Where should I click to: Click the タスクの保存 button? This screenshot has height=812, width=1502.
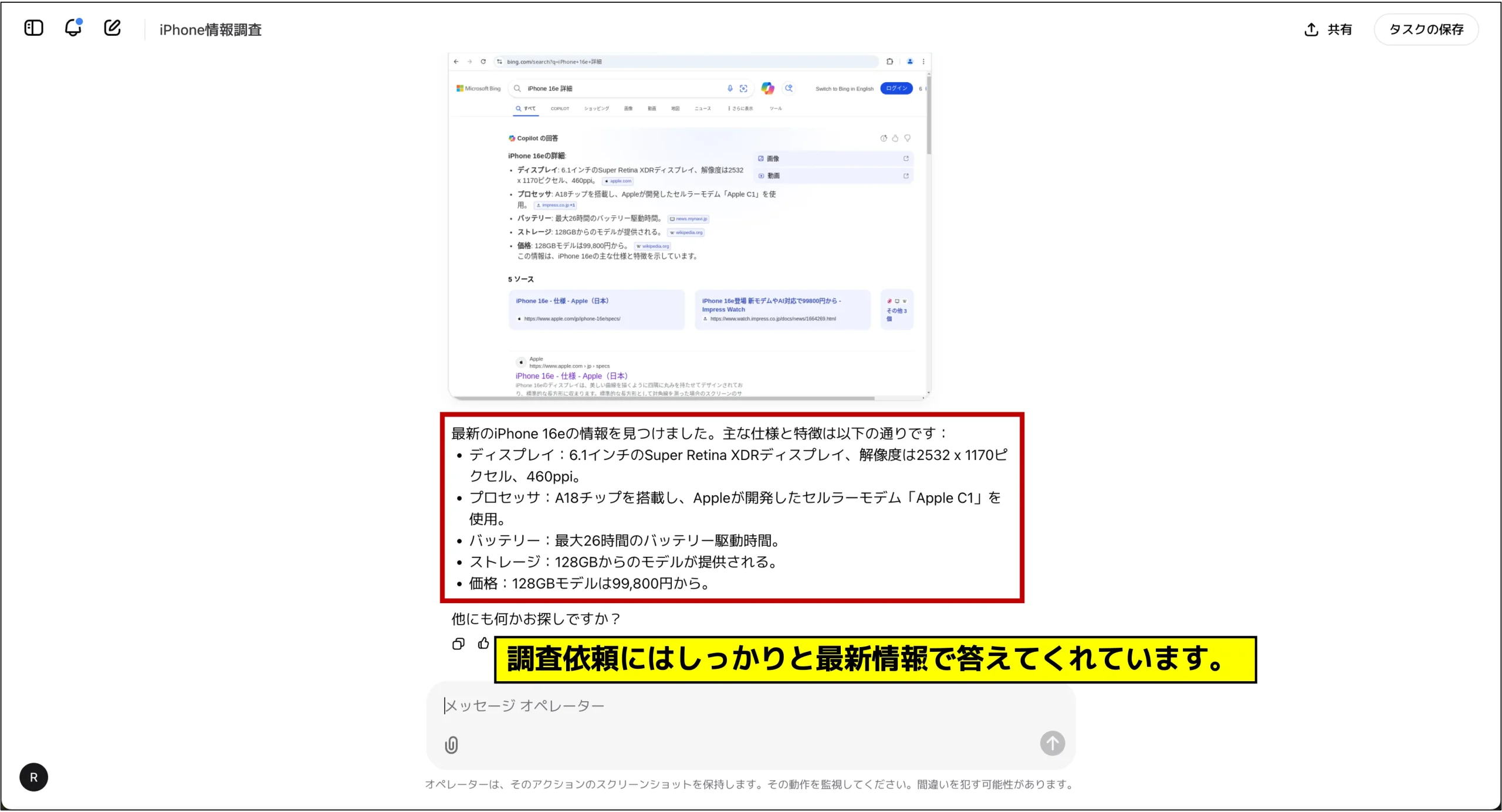pyautogui.click(x=1426, y=29)
